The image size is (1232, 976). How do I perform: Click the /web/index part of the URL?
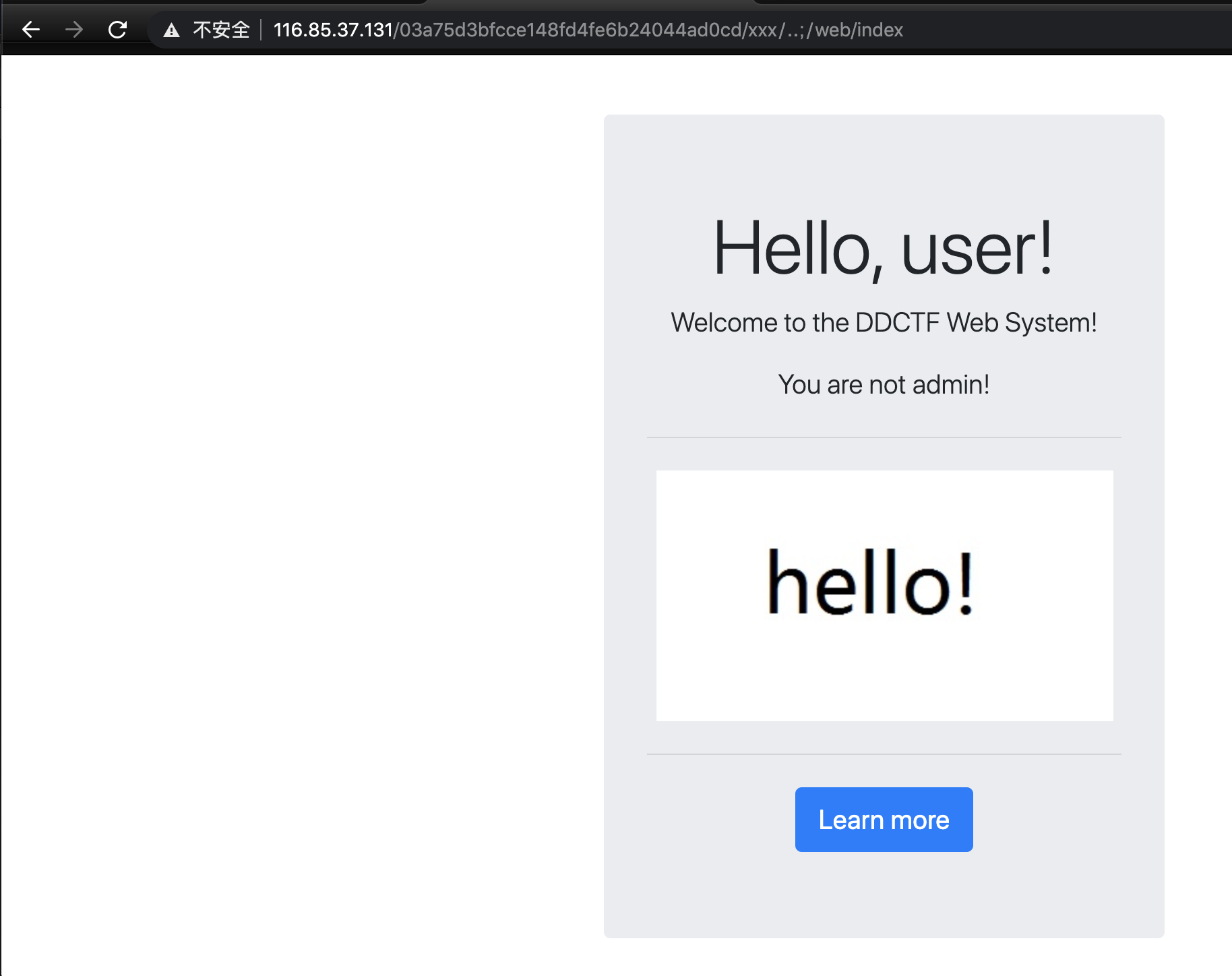click(855, 30)
